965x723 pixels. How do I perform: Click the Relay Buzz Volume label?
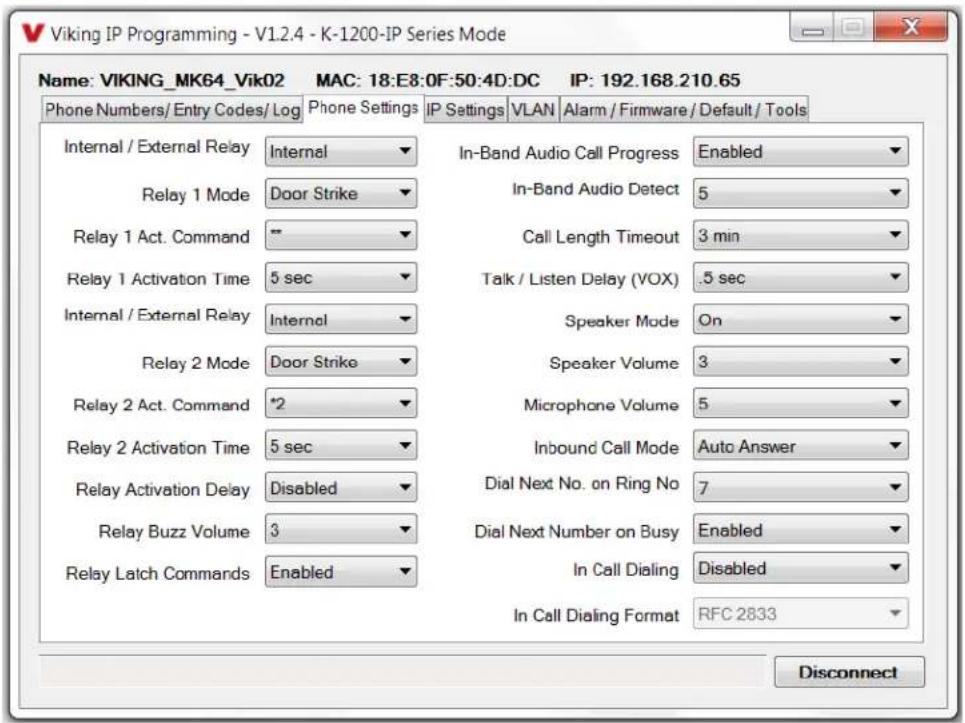point(174,532)
